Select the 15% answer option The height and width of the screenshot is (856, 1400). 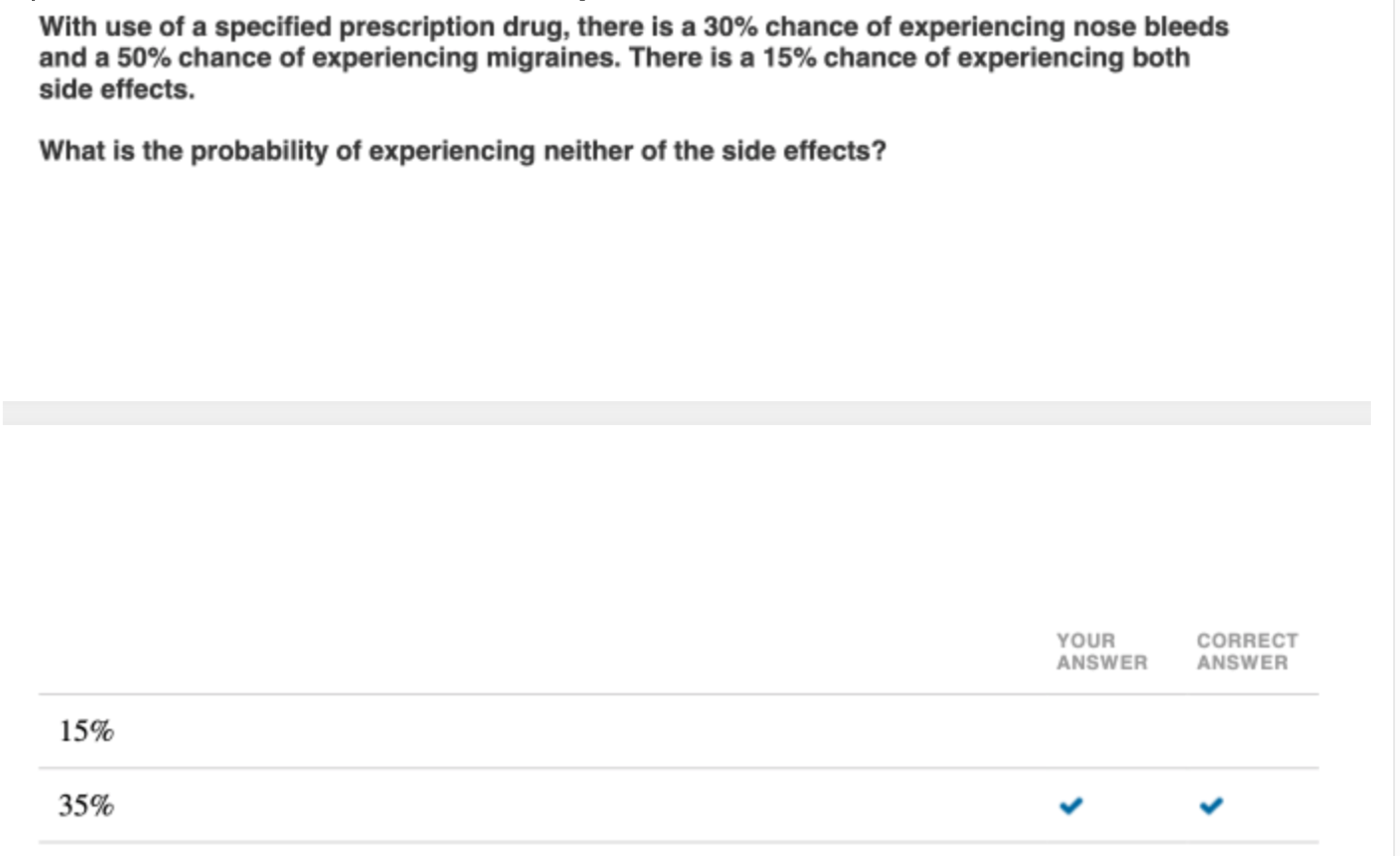[679, 731]
